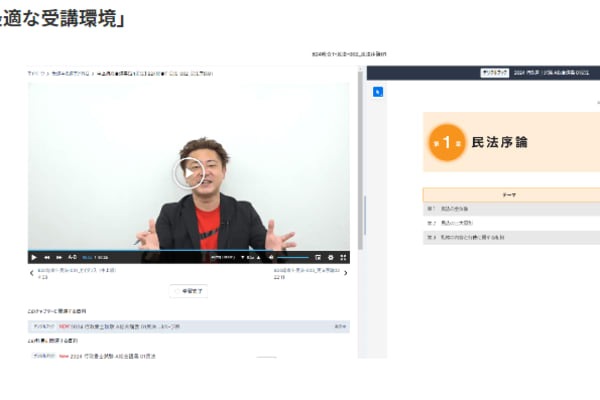
Task: Go to the previous lecture using left chevron
Action: 30,273
